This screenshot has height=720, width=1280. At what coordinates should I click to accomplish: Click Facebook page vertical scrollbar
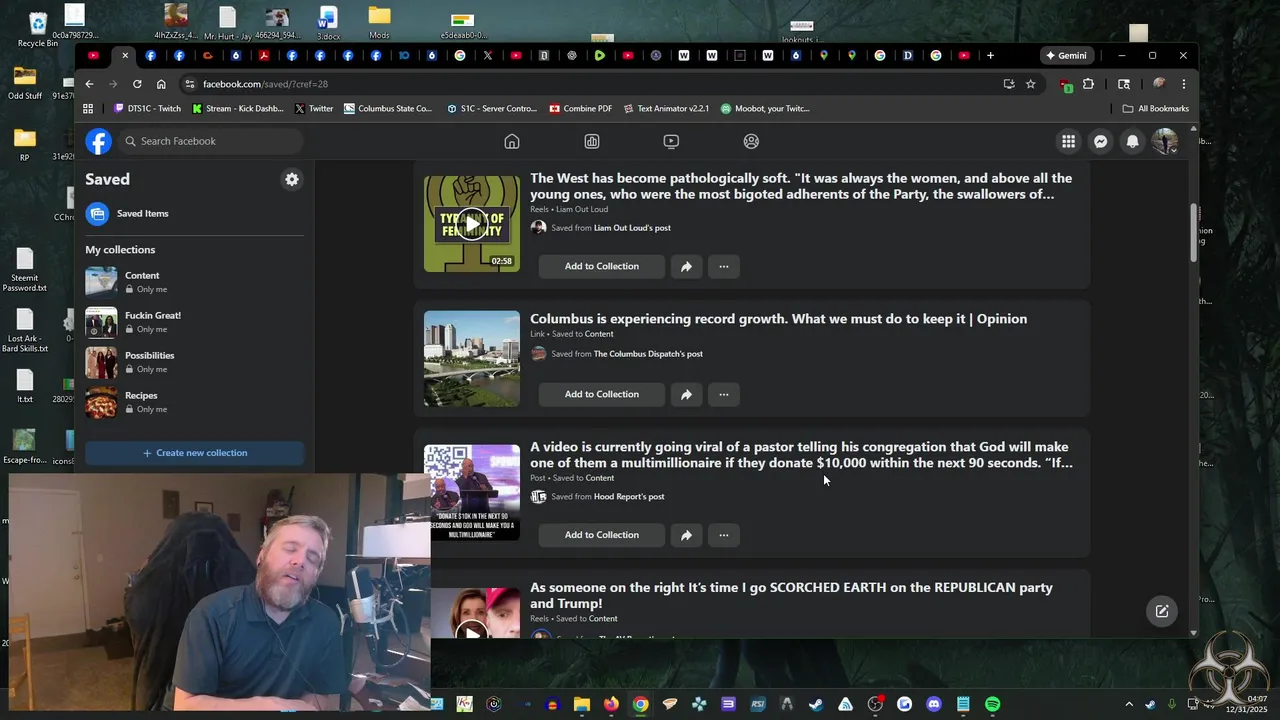click(x=1192, y=233)
